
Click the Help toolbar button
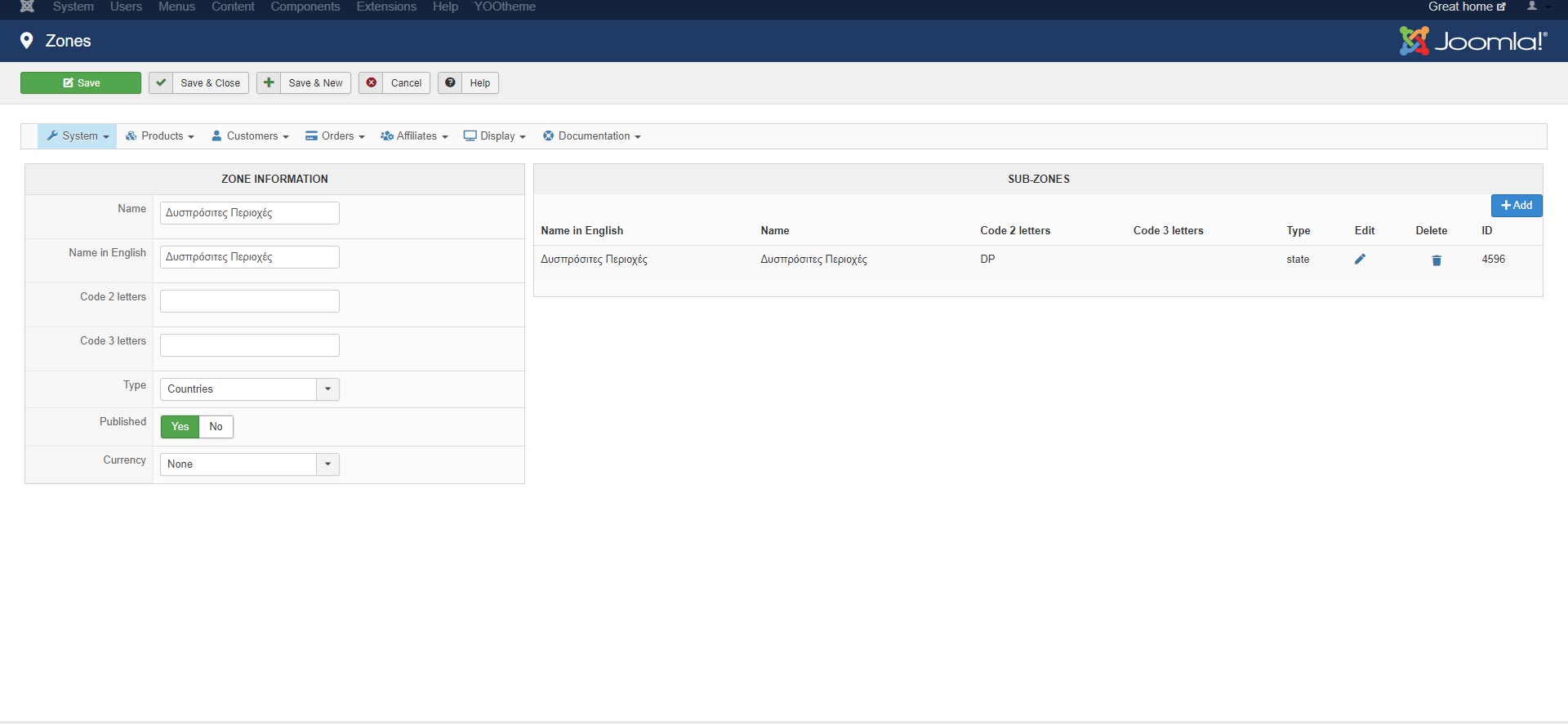point(468,83)
